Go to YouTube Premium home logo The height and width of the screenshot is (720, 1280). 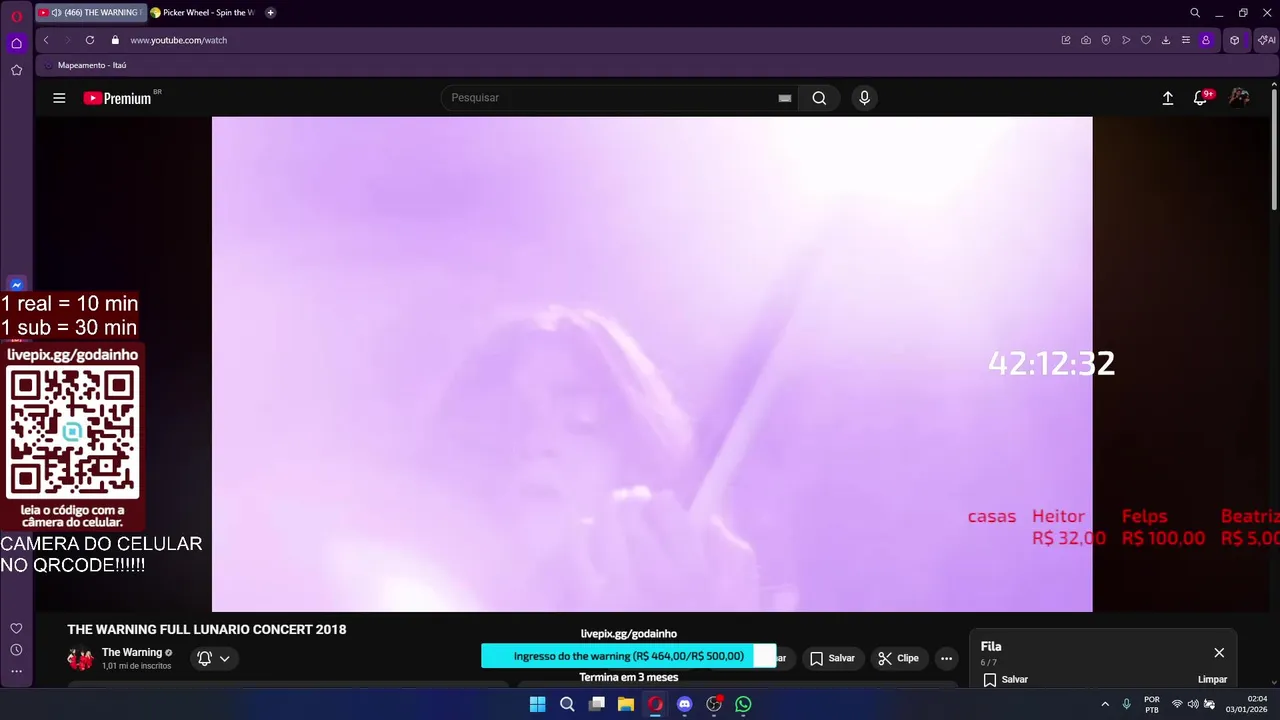[120, 98]
